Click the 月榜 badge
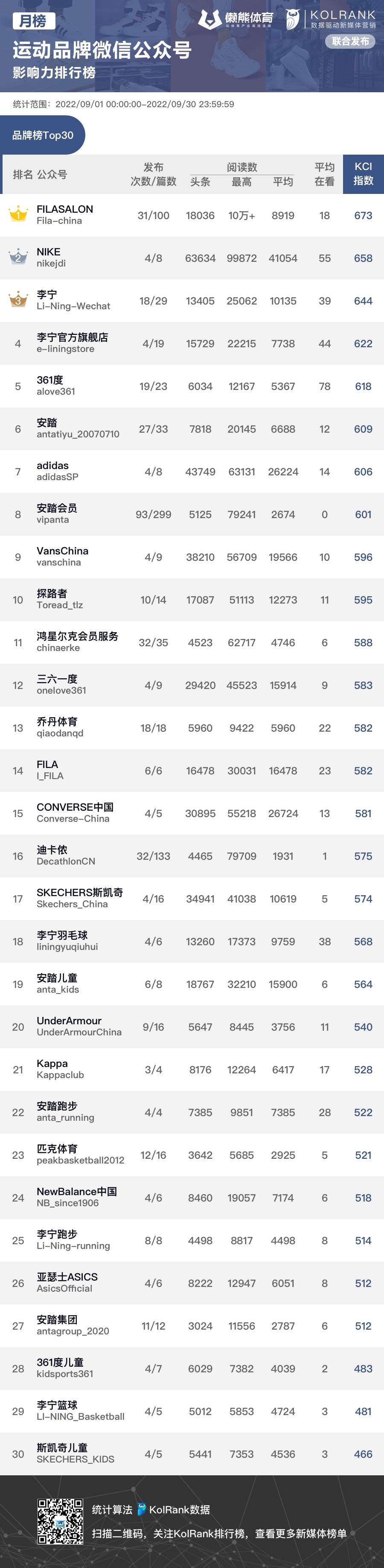Image resolution: width=384 pixels, height=1568 pixels. tap(33, 21)
